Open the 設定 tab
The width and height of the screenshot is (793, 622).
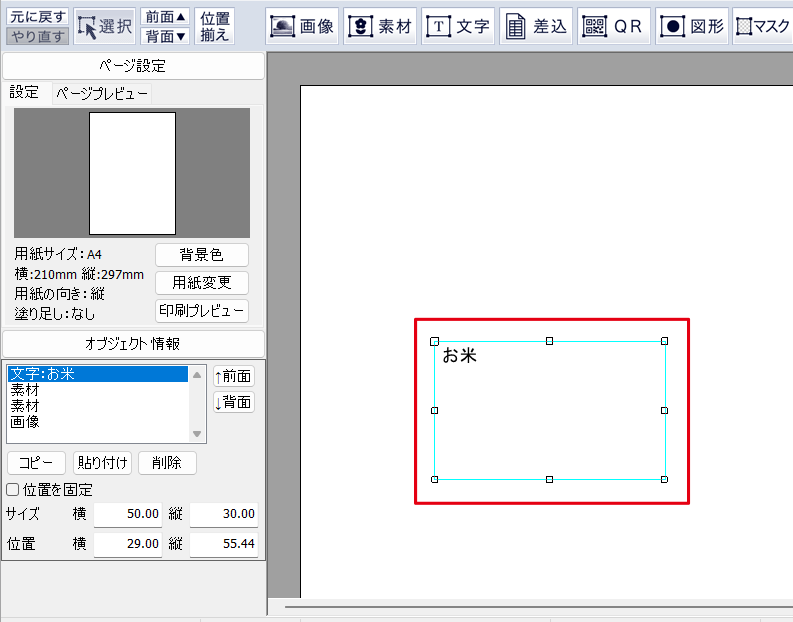(x=24, y=93)
